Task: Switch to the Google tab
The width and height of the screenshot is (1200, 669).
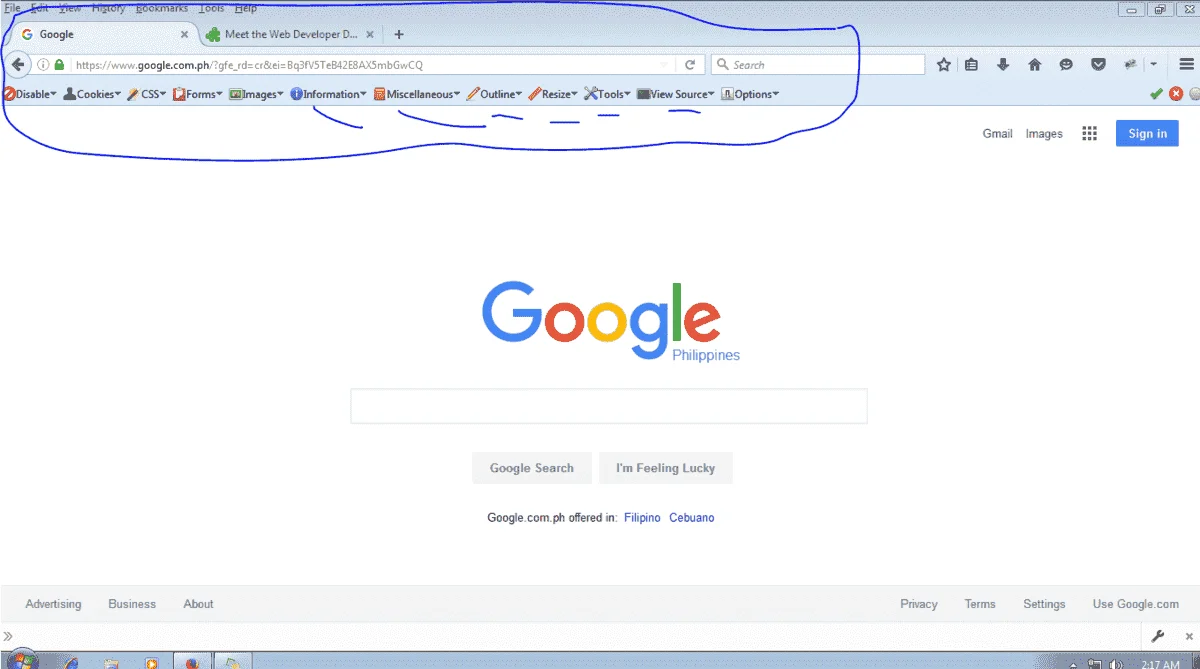Action: tap(100, 34)
